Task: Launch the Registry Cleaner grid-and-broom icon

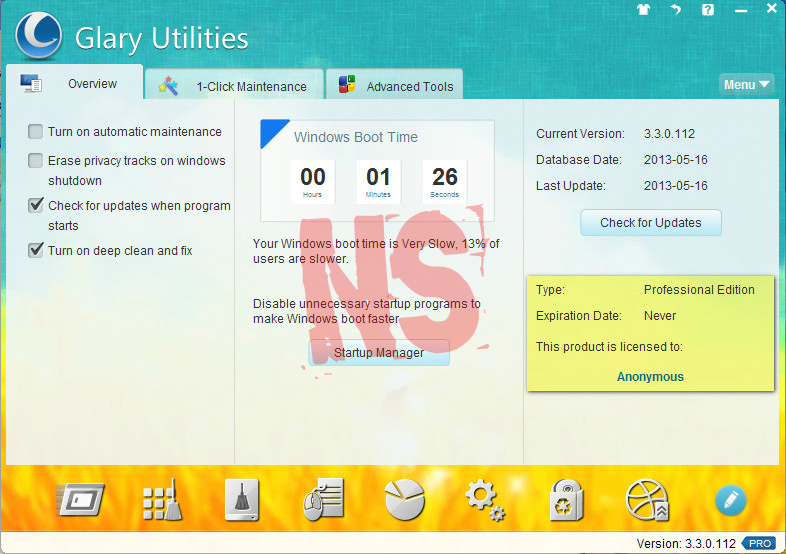Action: point(162,499)
